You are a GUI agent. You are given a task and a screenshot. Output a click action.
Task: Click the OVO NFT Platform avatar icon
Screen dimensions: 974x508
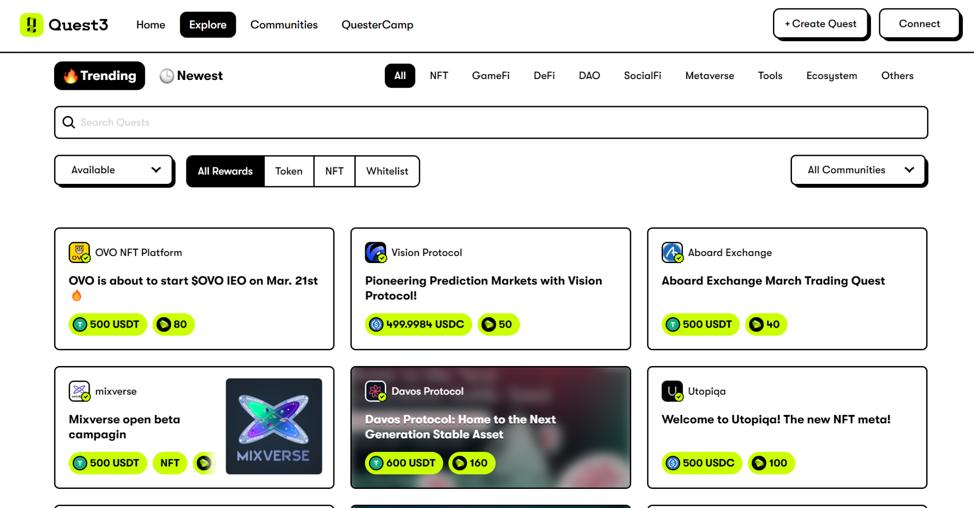pyautogui.click(x=79, y=253)
